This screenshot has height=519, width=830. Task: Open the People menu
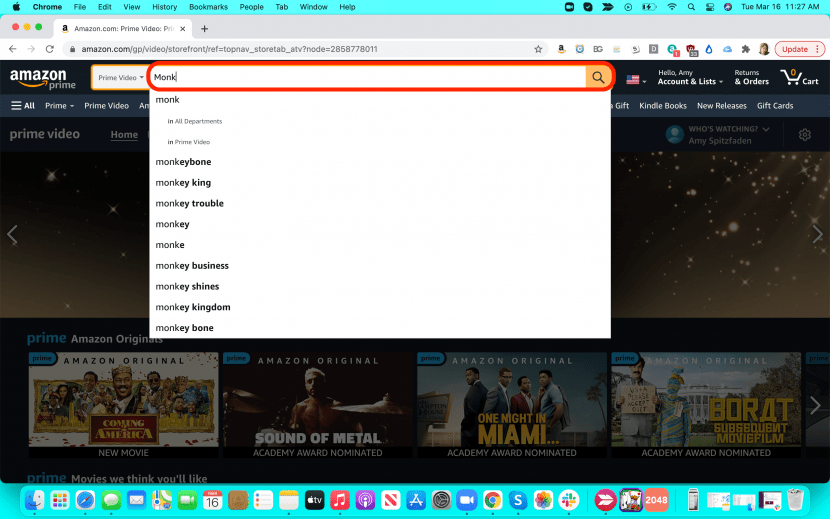pos(251,7)
